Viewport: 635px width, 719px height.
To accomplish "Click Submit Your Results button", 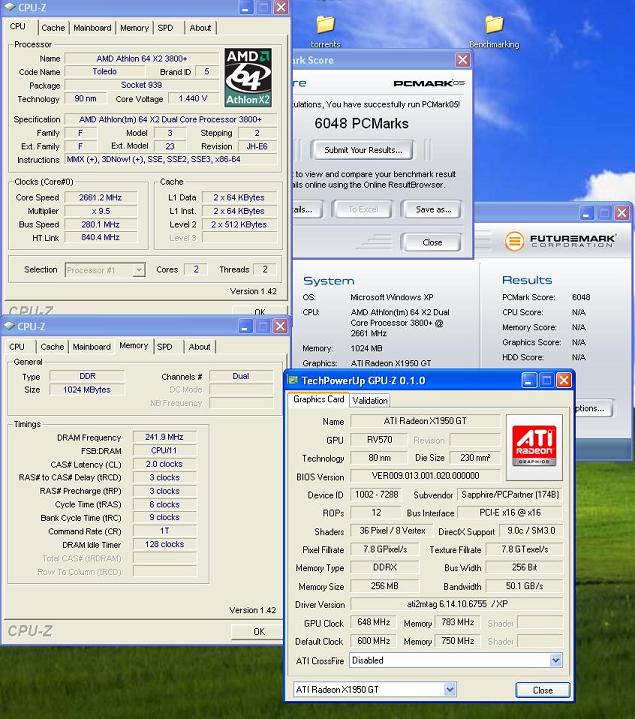I will point(363,150).
